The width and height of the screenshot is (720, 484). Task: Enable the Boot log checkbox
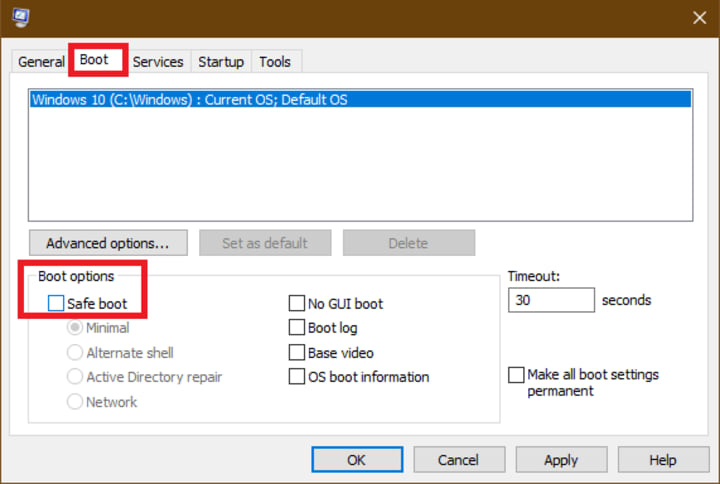coord(297,328)
